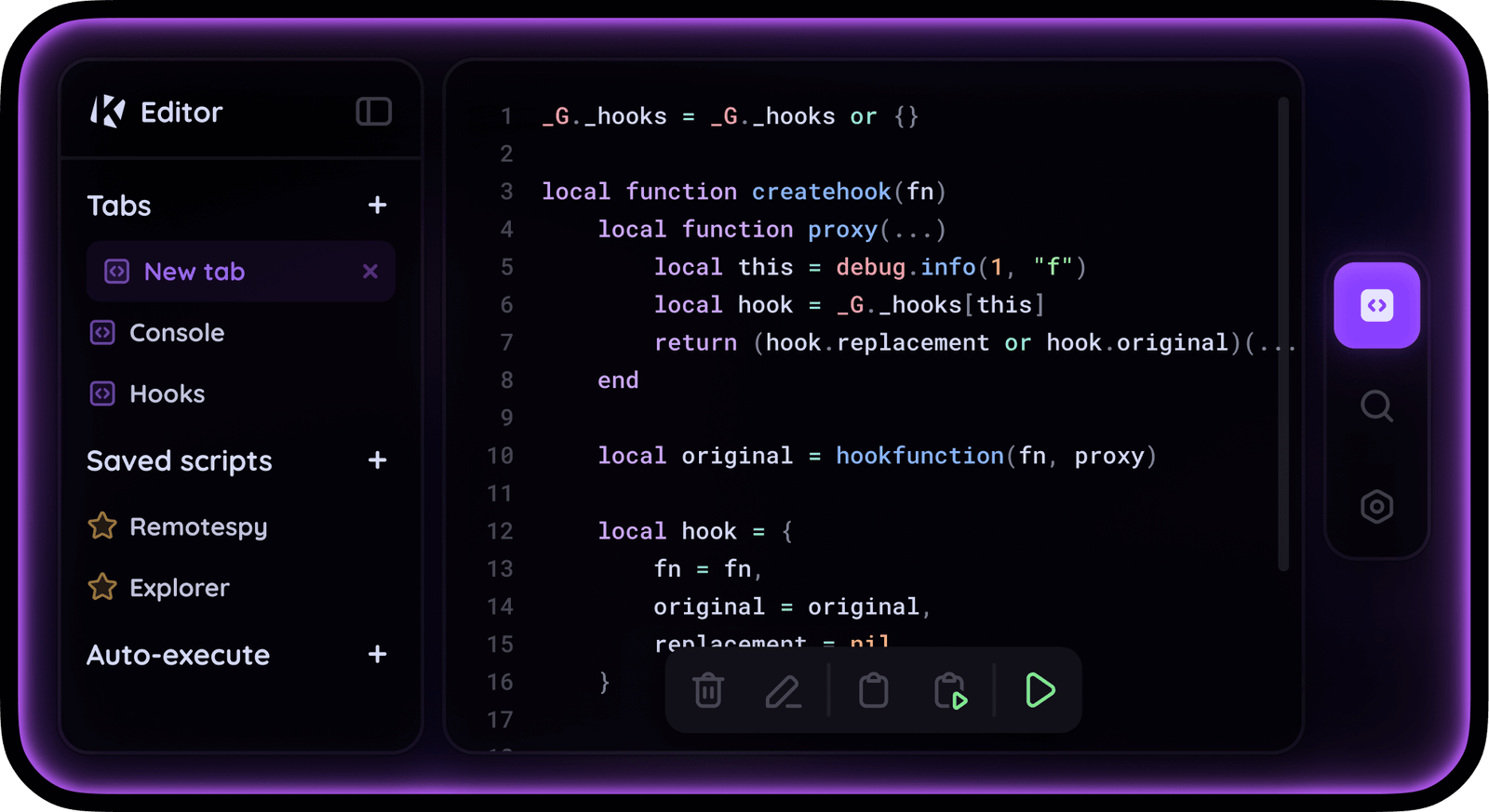Add a new saved script with plus
This screenshot has width=1489, height=812.
[x=377, y=460]
